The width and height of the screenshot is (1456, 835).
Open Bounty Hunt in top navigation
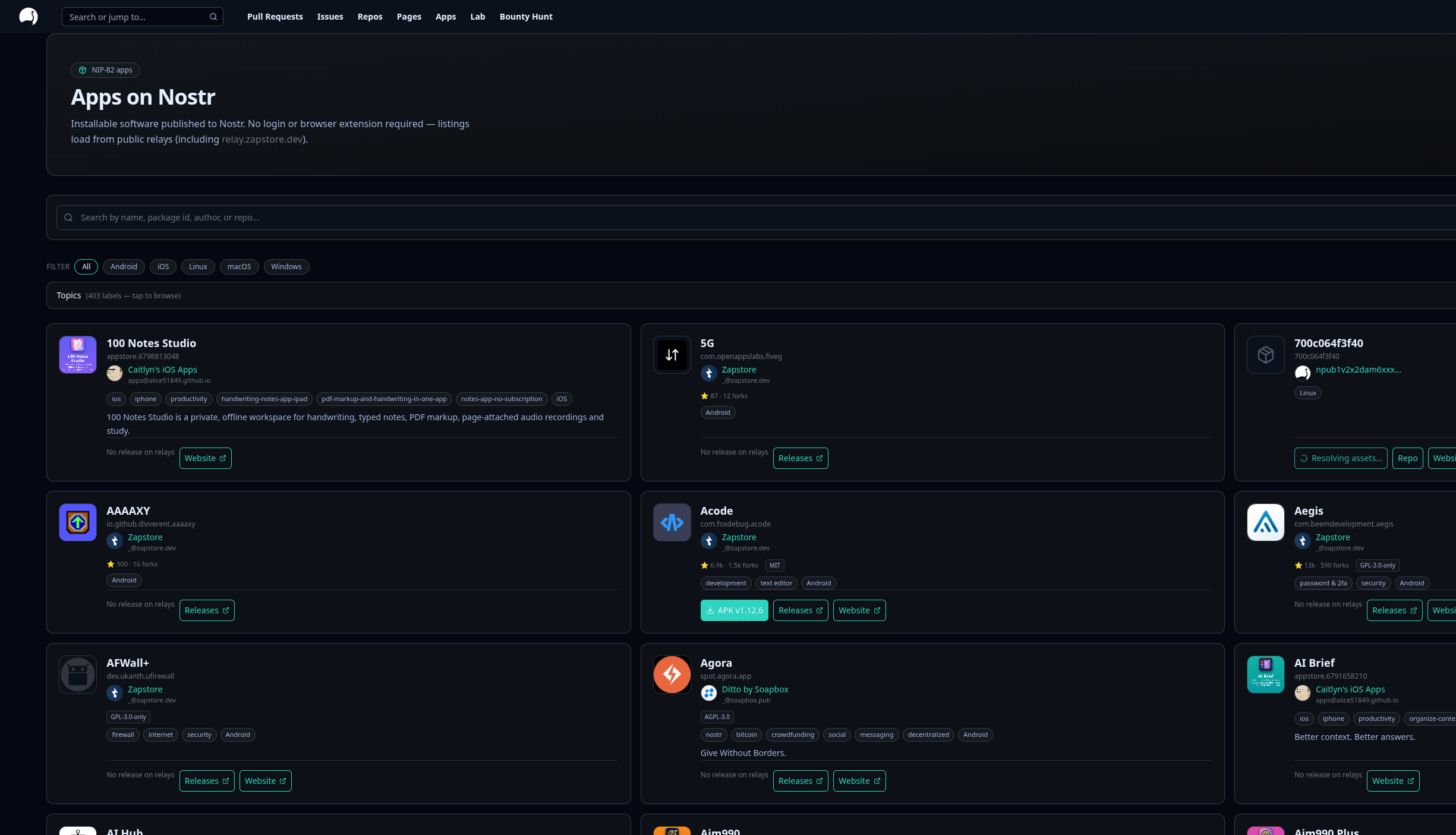526,17
